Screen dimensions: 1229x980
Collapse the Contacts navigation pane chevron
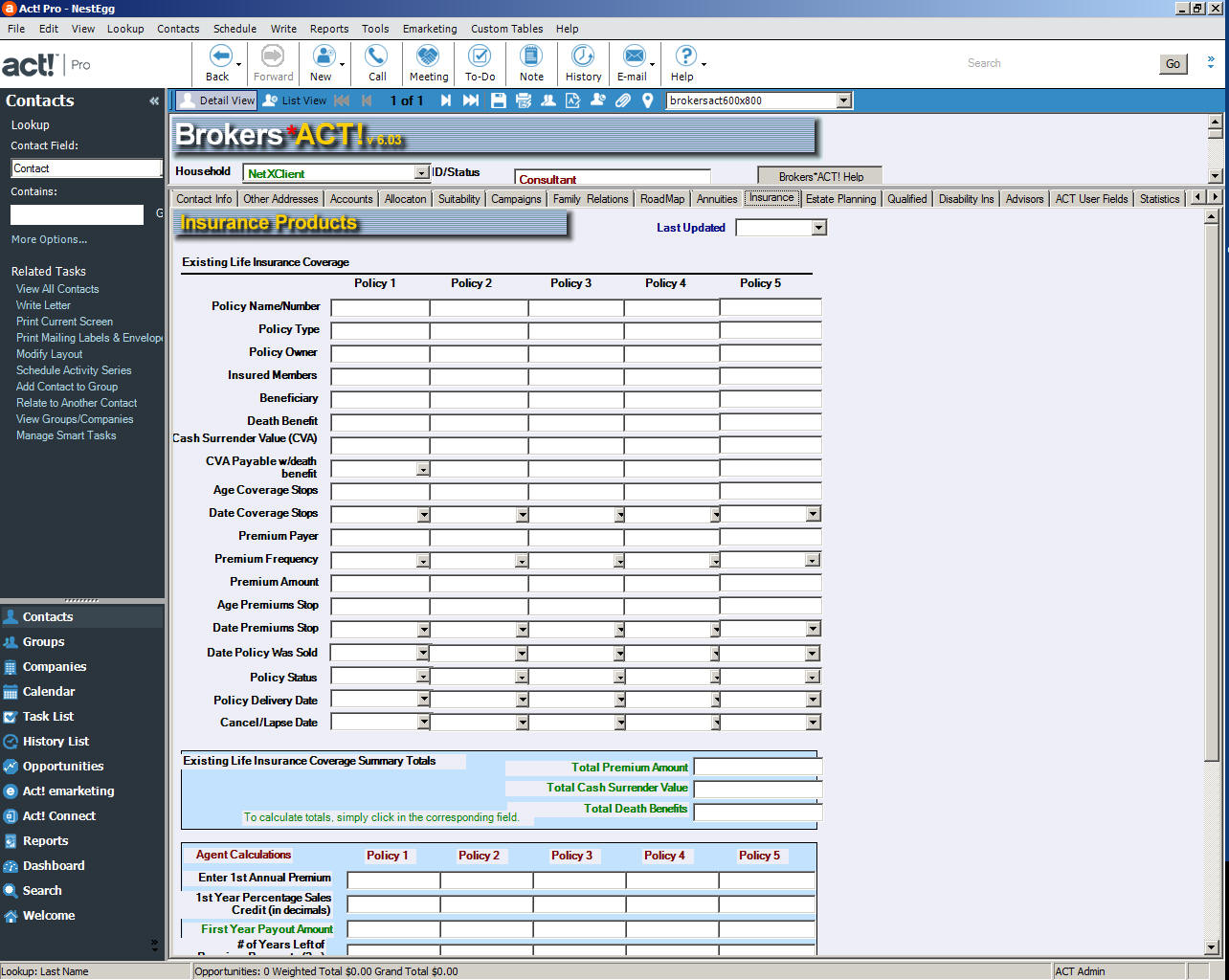pos(154,100)
